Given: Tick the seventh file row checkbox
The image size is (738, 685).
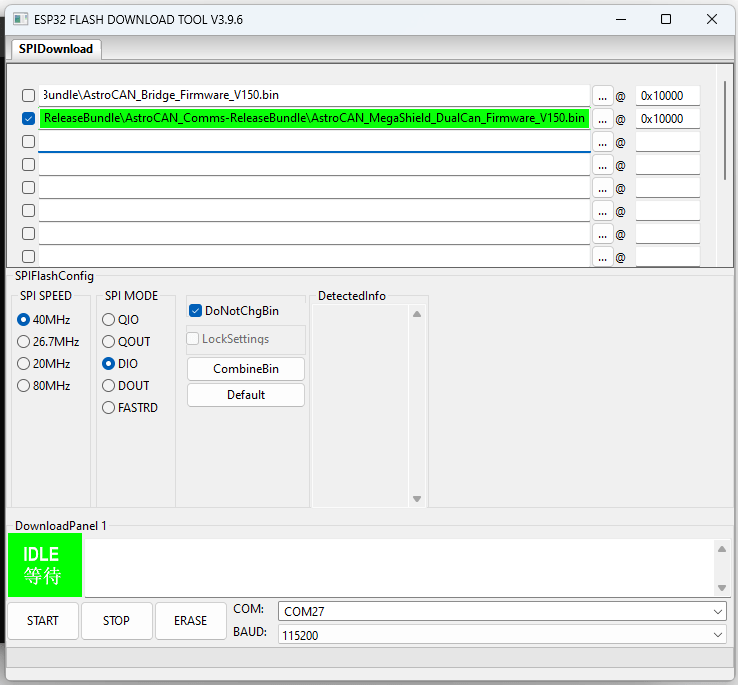Looking at the screenshot, I should pos(28,234).
